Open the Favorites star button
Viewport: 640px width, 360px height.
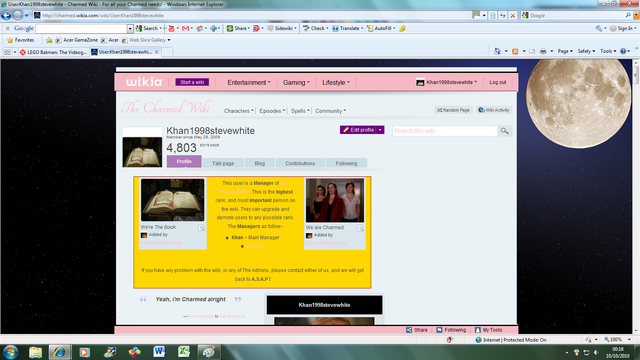pos(21,40)
